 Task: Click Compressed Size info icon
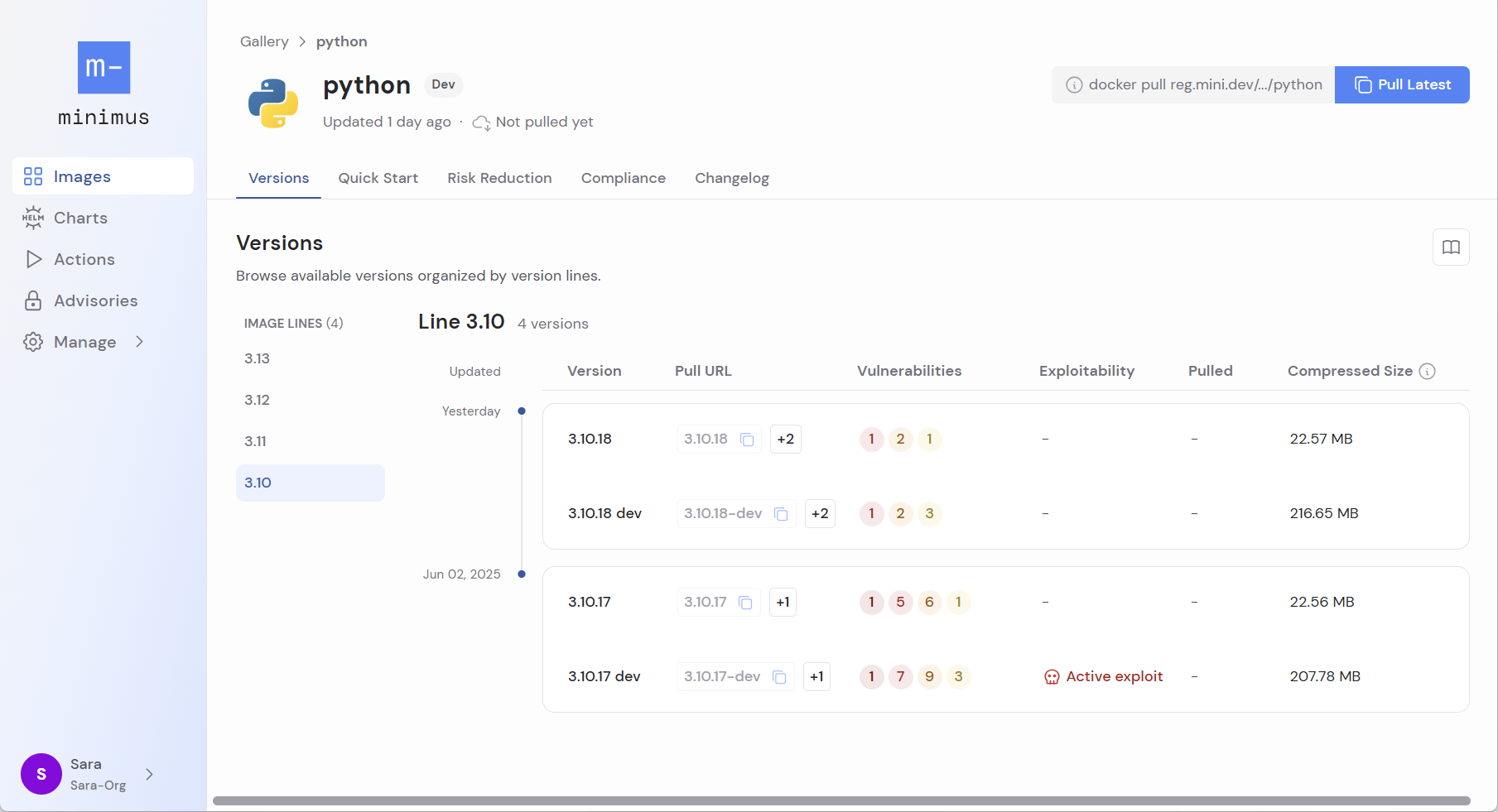click(1427, 371)
